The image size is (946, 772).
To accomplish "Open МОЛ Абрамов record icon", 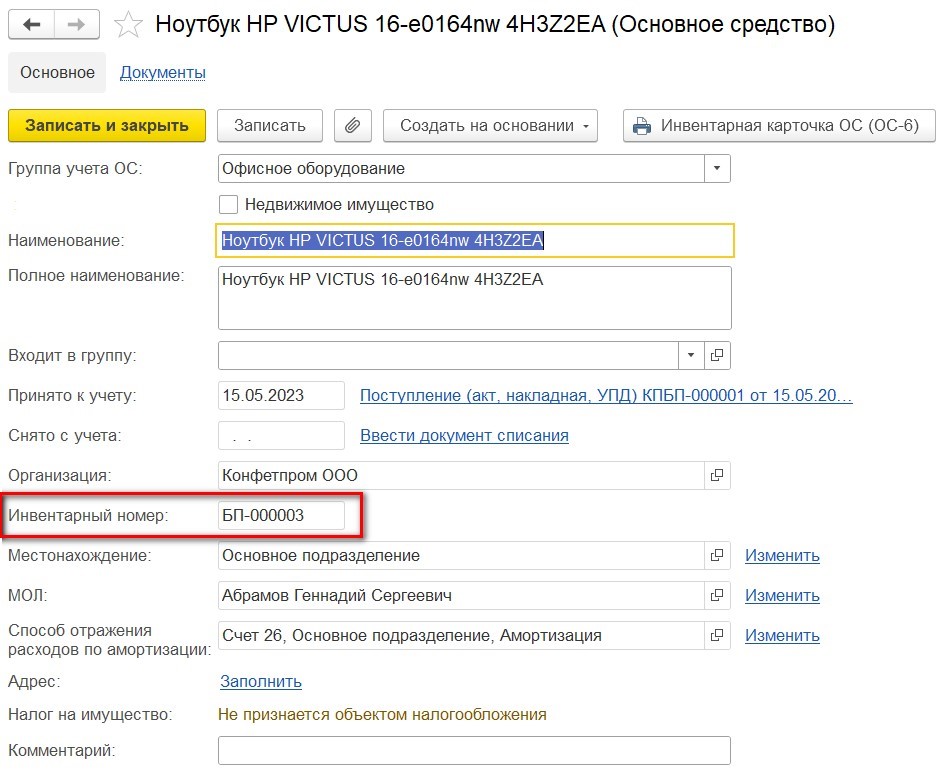I will [x=717, y=595].
